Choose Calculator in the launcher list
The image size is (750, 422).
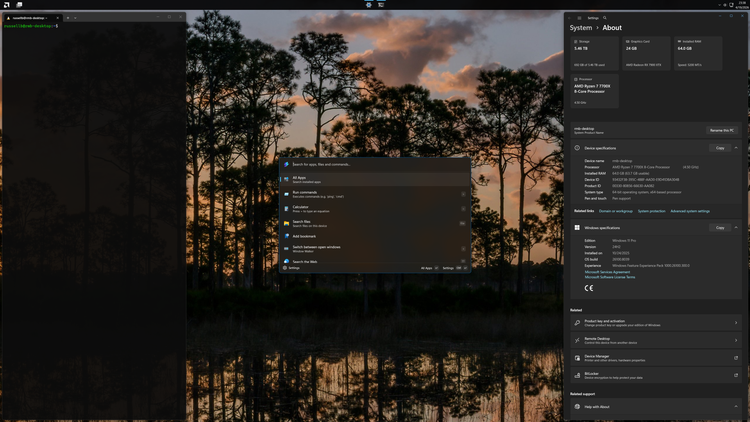(375, 209)
